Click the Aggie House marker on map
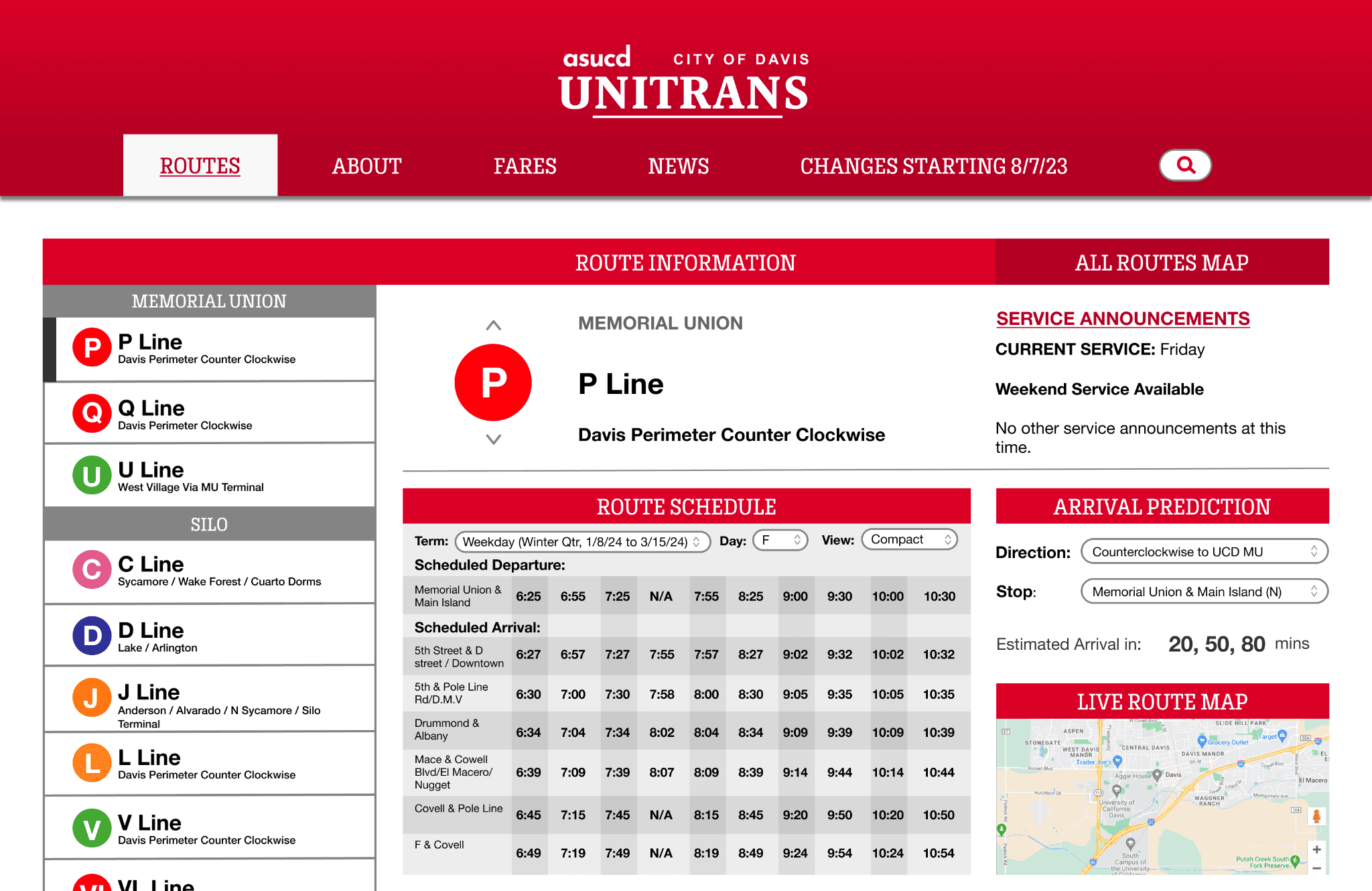 coord(1157,775)
